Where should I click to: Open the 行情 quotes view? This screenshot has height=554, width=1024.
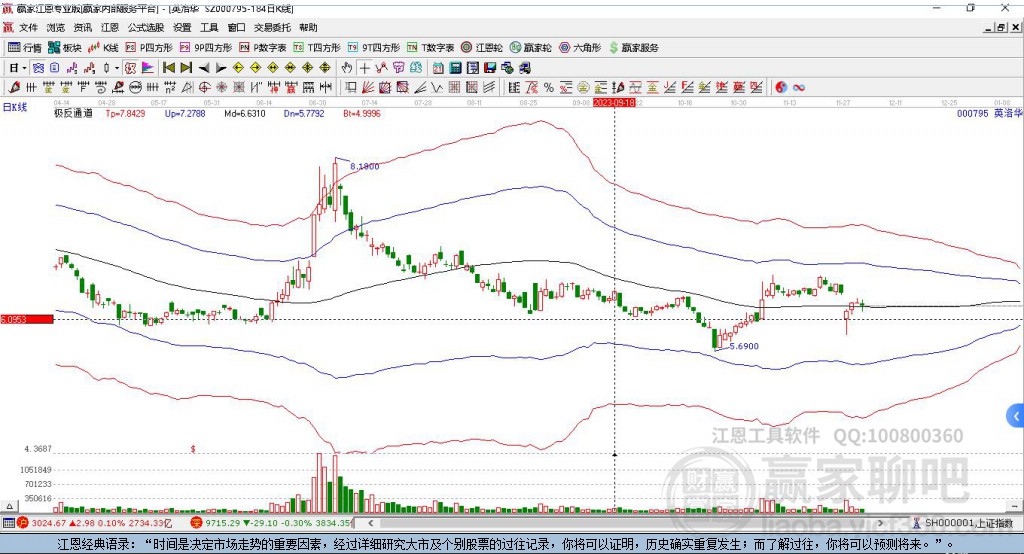tap(25, 48)
